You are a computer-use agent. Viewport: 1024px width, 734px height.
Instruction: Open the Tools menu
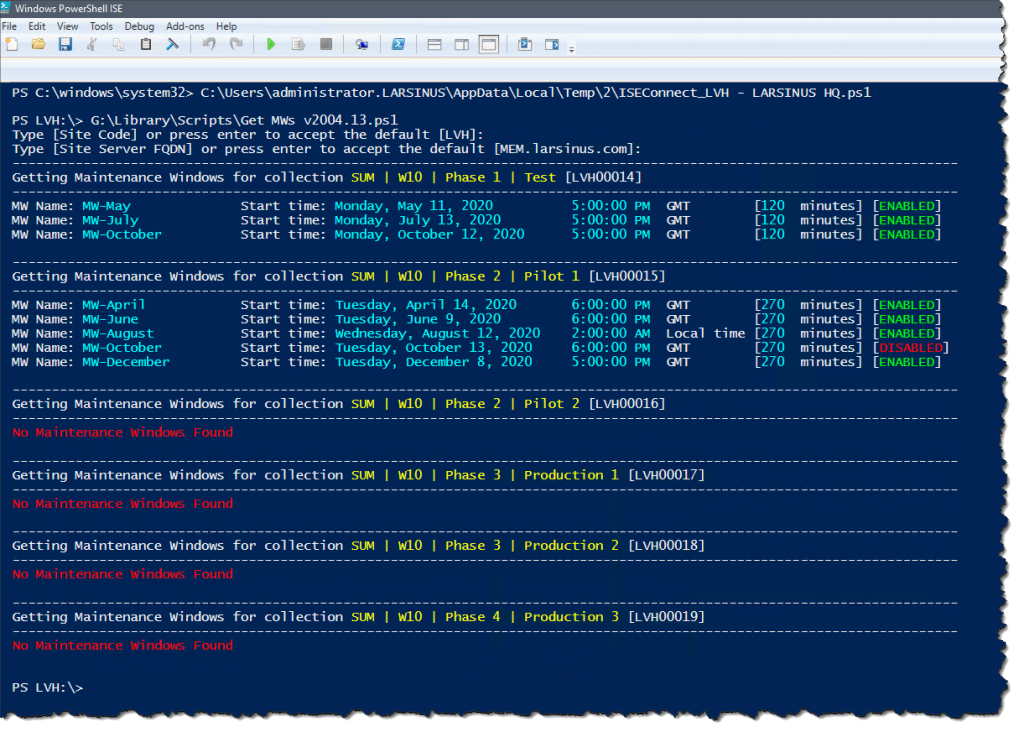[x=101, y=26]
